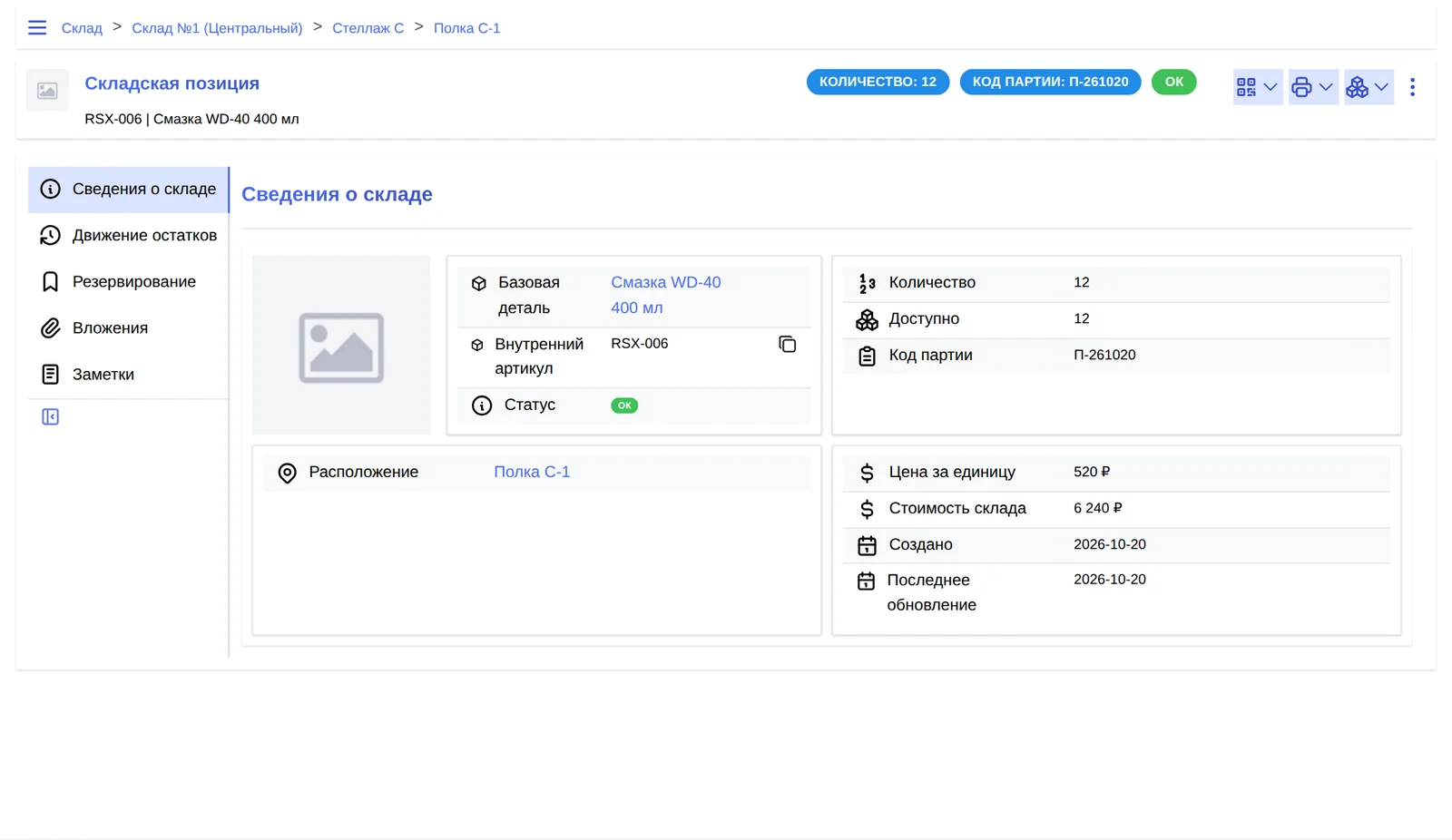Select the batch code value П-261020

point(1104,355)
